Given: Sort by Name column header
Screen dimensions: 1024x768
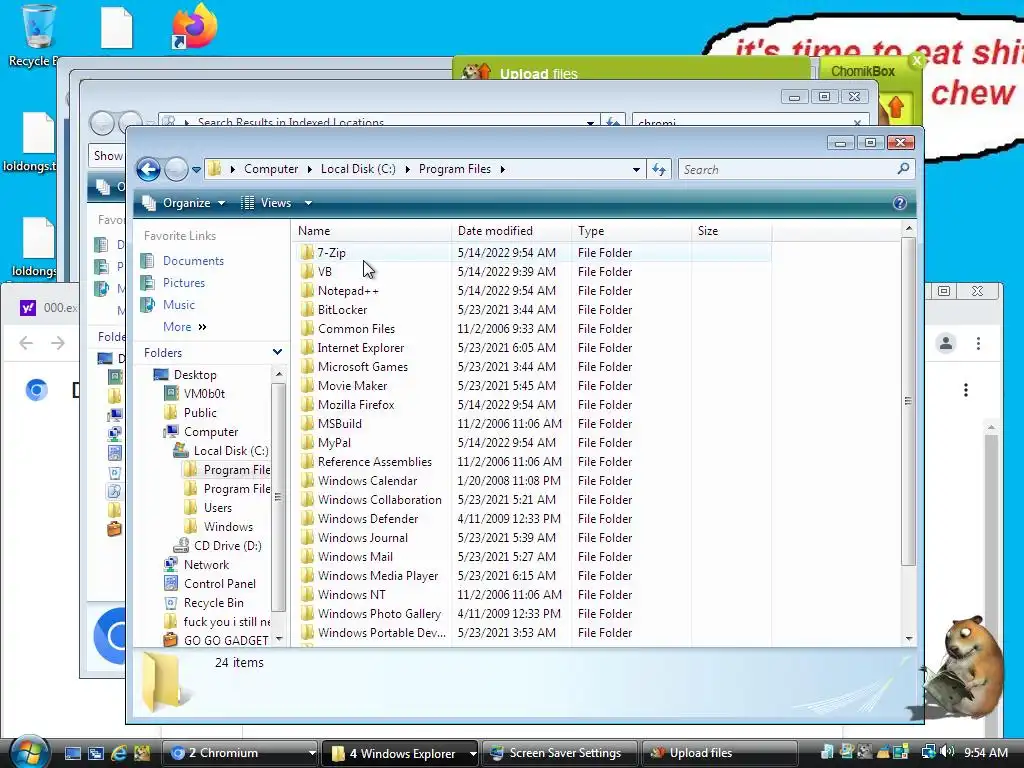Looking at the screenshot, I should tap(372, 231).
